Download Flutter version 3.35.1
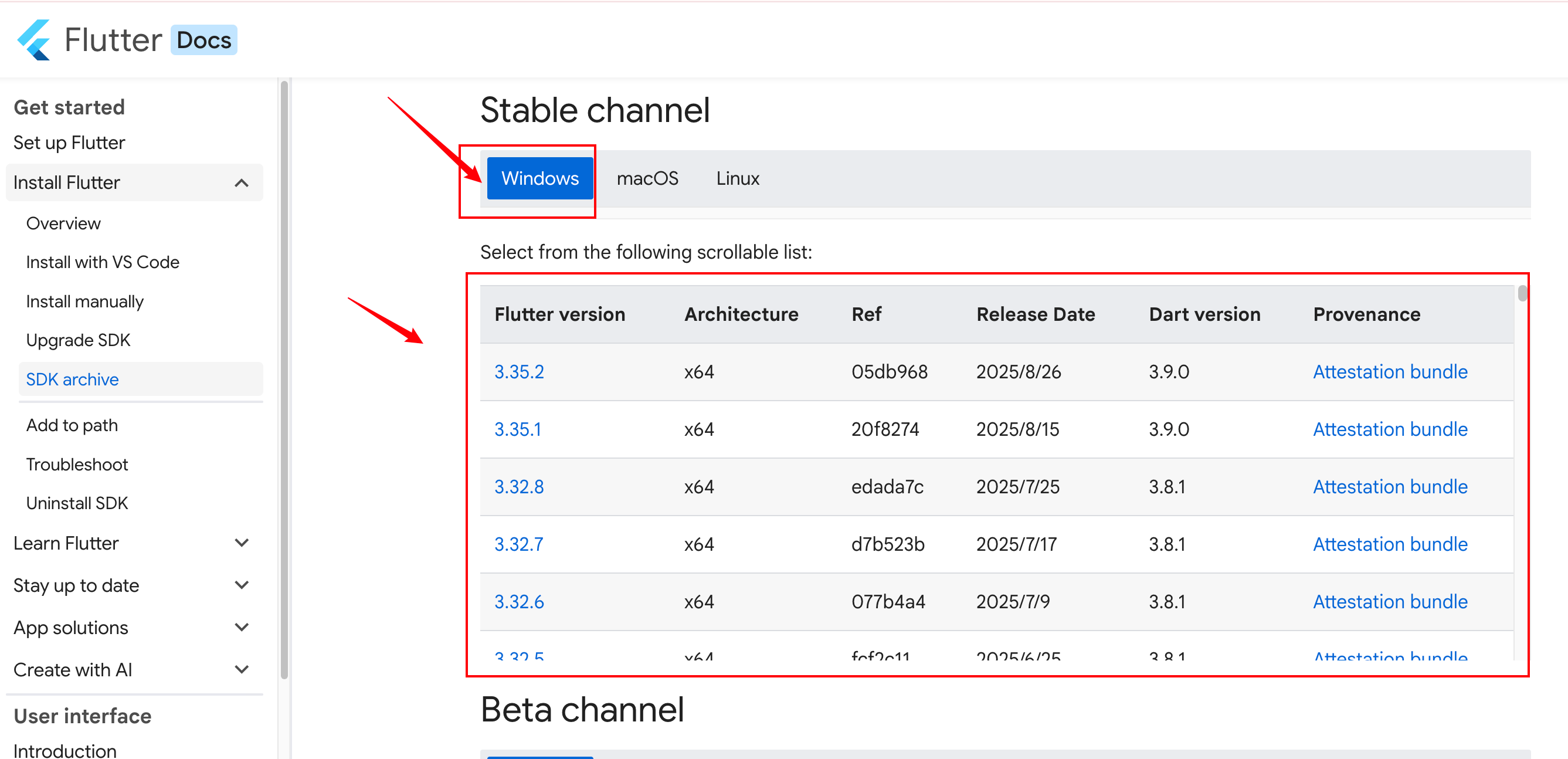 point(517,429)
